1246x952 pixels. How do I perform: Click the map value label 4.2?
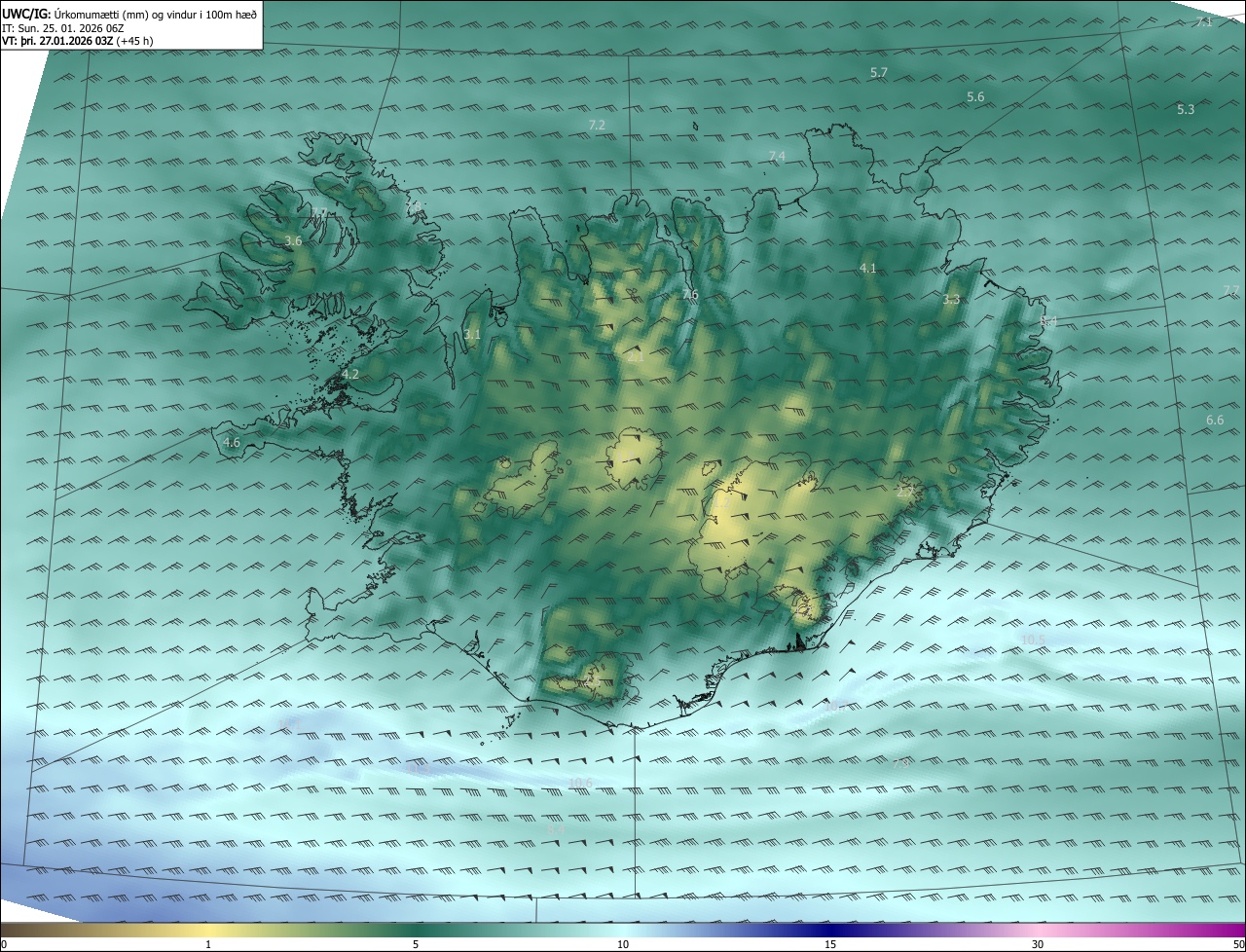[350, 374]
